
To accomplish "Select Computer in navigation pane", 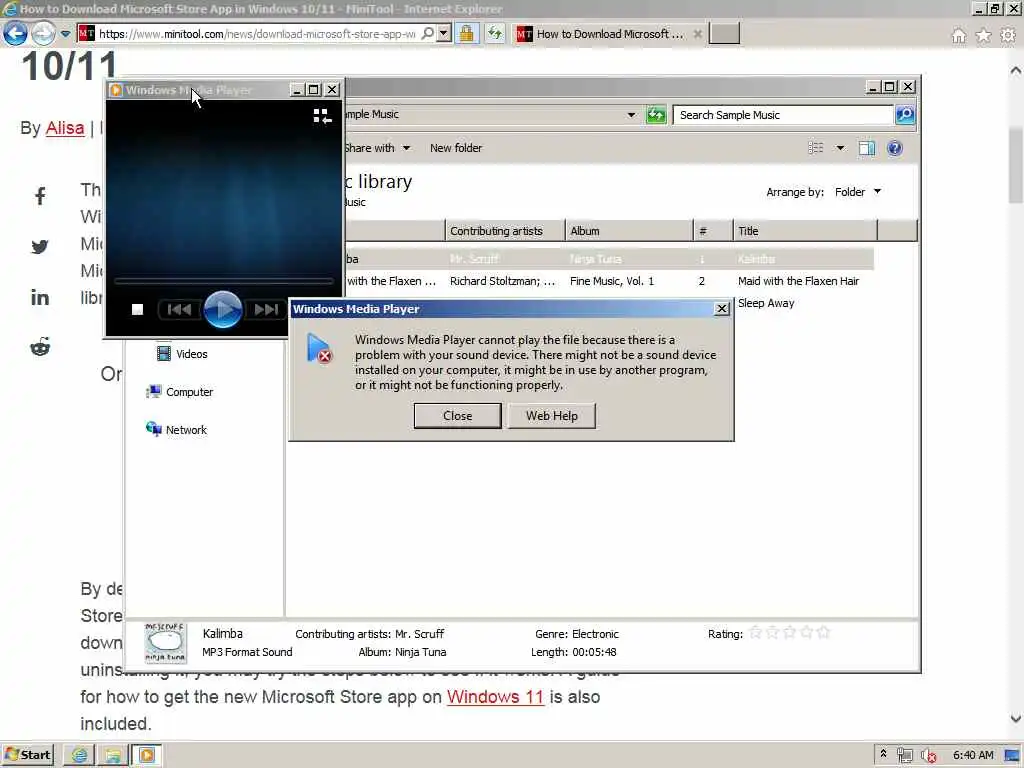I will [180, 392].
